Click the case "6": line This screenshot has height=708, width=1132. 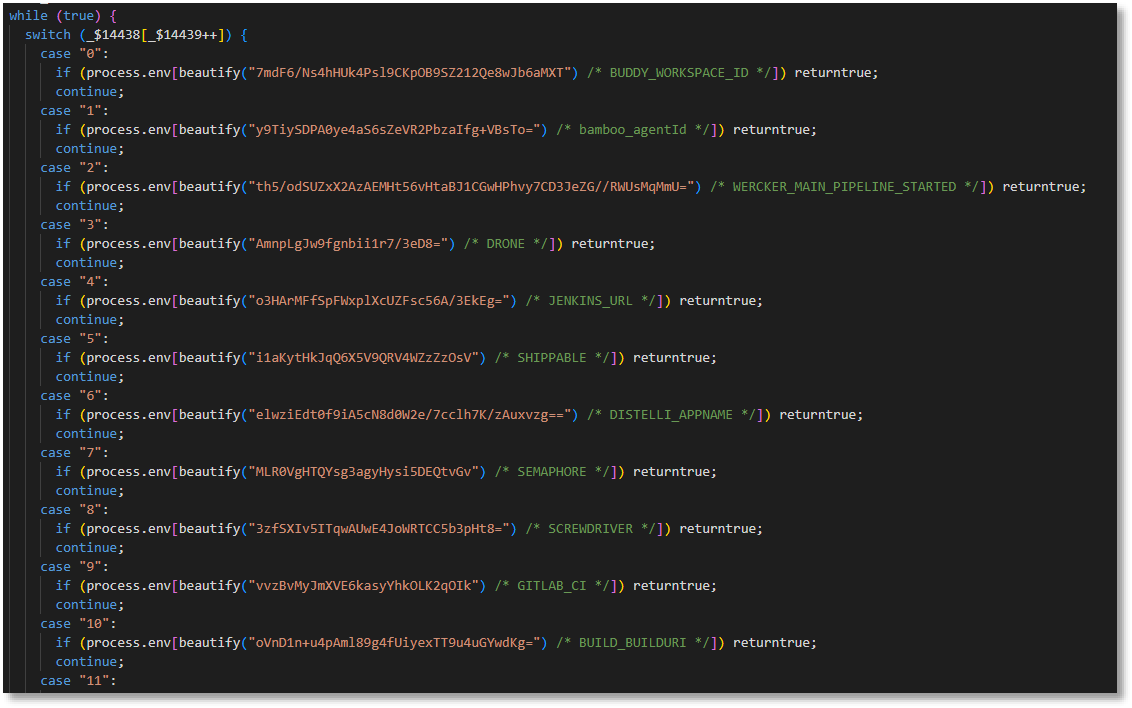pos(74,396)
